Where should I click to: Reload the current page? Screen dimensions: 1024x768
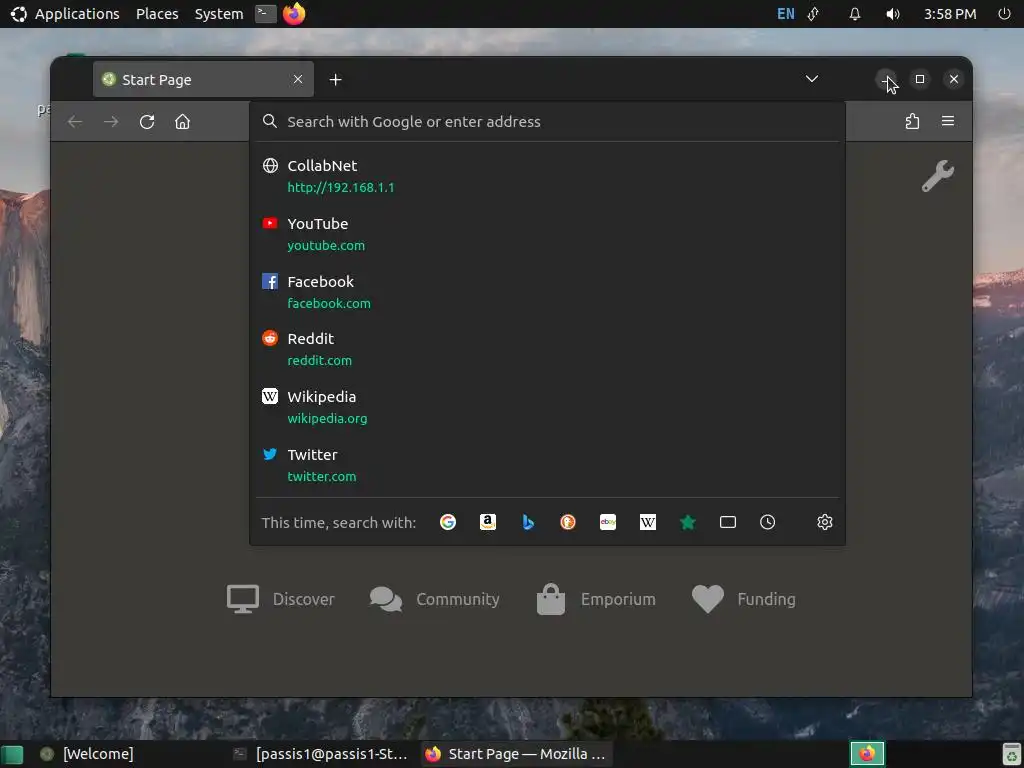[147, 121]
